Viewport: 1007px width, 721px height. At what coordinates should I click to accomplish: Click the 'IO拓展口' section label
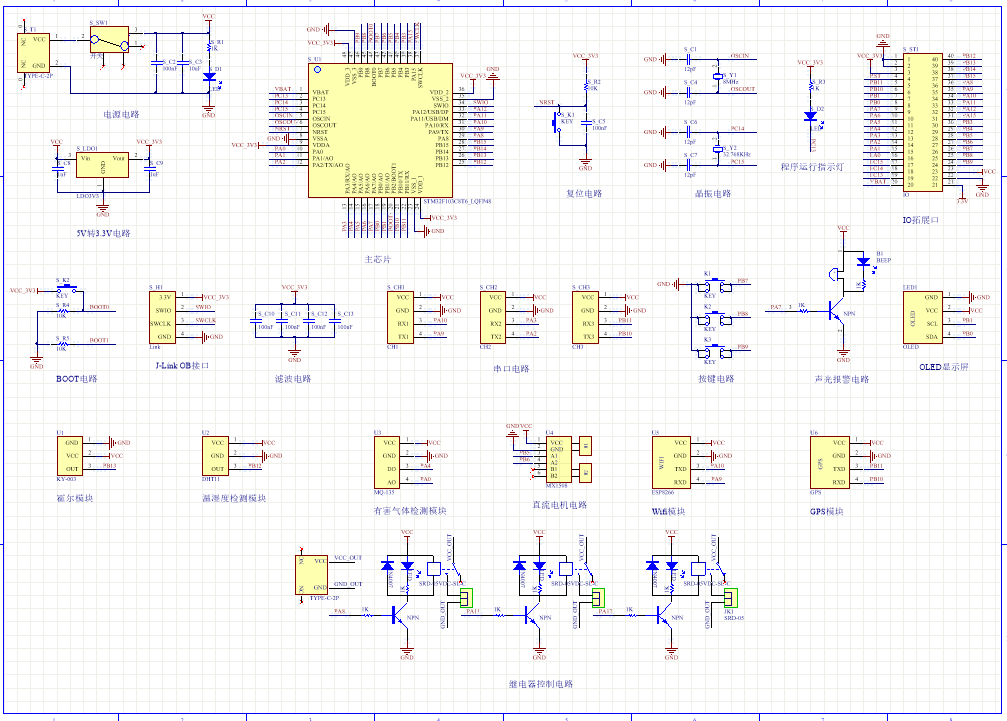(x=921, y=220)
